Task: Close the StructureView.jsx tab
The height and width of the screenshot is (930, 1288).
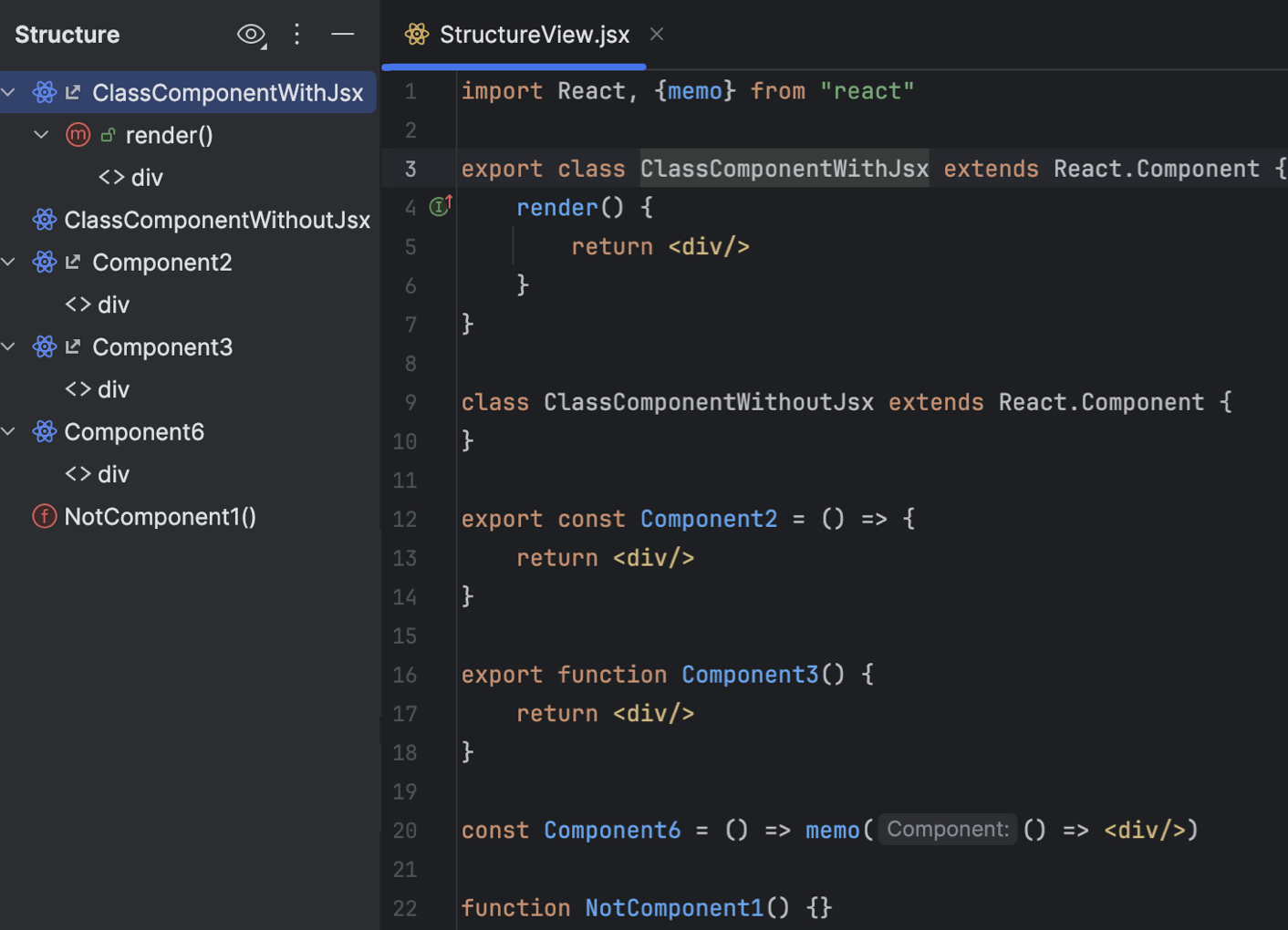Action: [x=656, y=34]
